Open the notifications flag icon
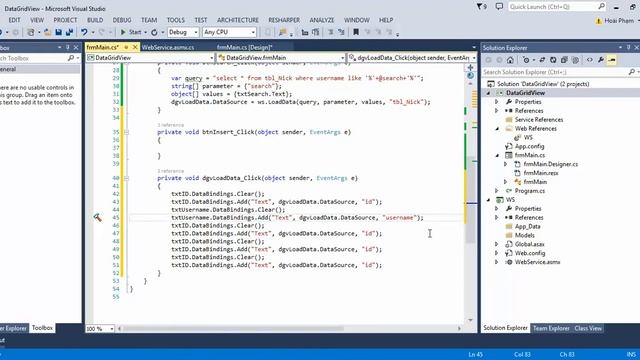The width and height of the screenshot is (640, 360). pyautogui.click(x=481, y=7)
